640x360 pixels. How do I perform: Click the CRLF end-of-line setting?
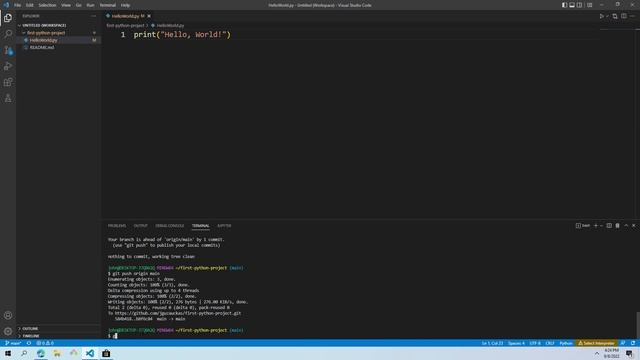pos(550,343)
